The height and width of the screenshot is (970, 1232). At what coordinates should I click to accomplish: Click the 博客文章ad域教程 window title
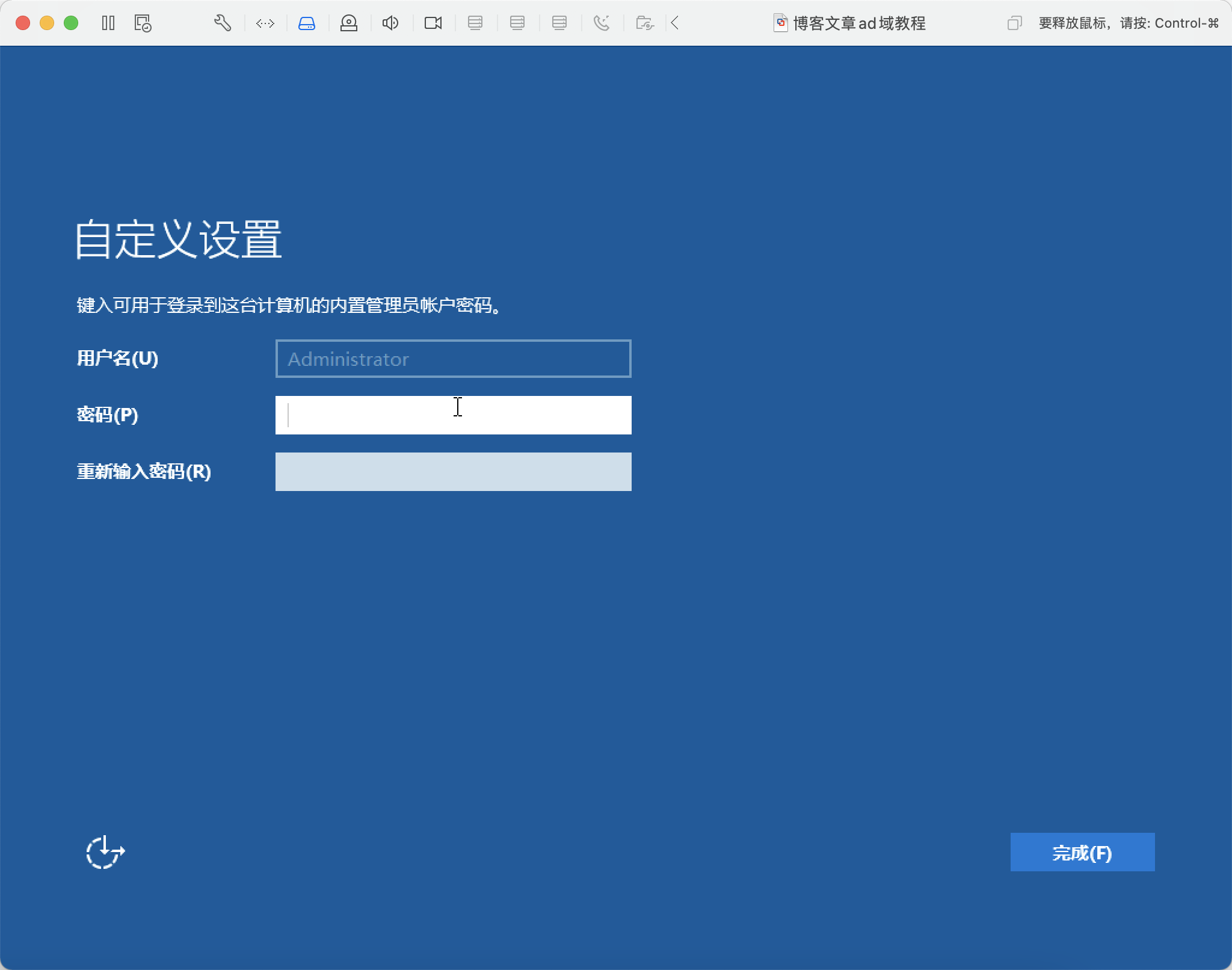(x=858, y=23)
